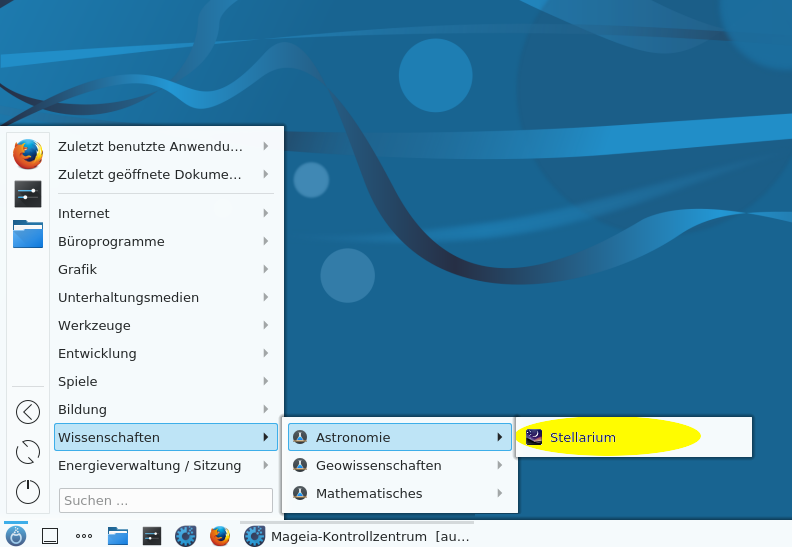Viewport: 792px width, 547px height.
Task: Open the Mathematisches submenu
Action: pyautogui.click(x=400, y=493)
